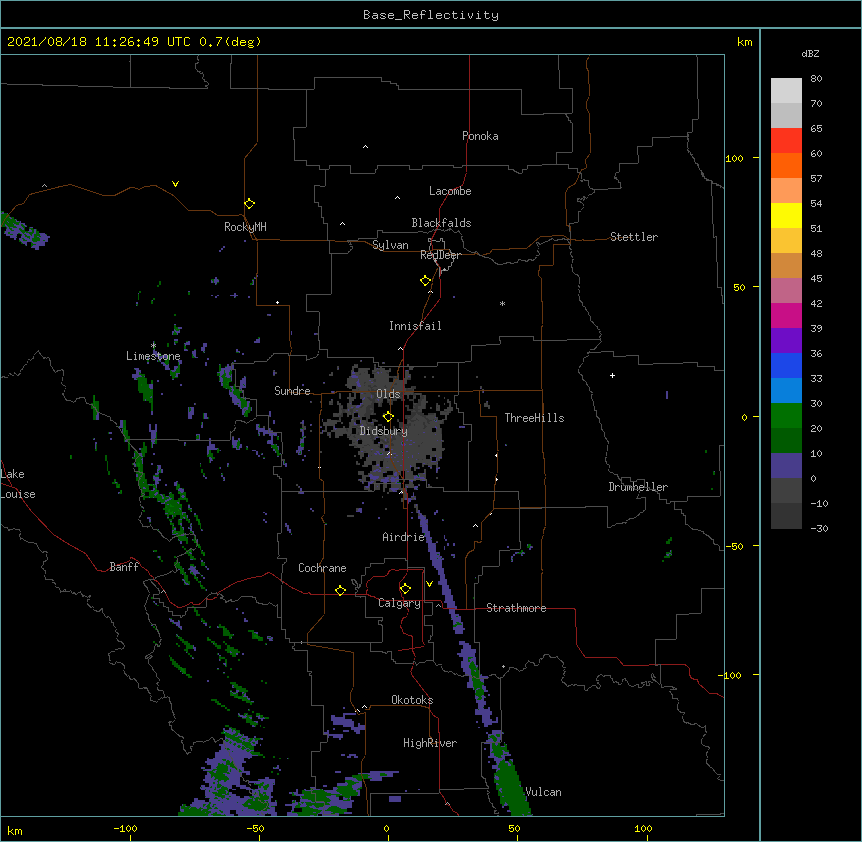Click the Vulcan town label

point(543,792)
